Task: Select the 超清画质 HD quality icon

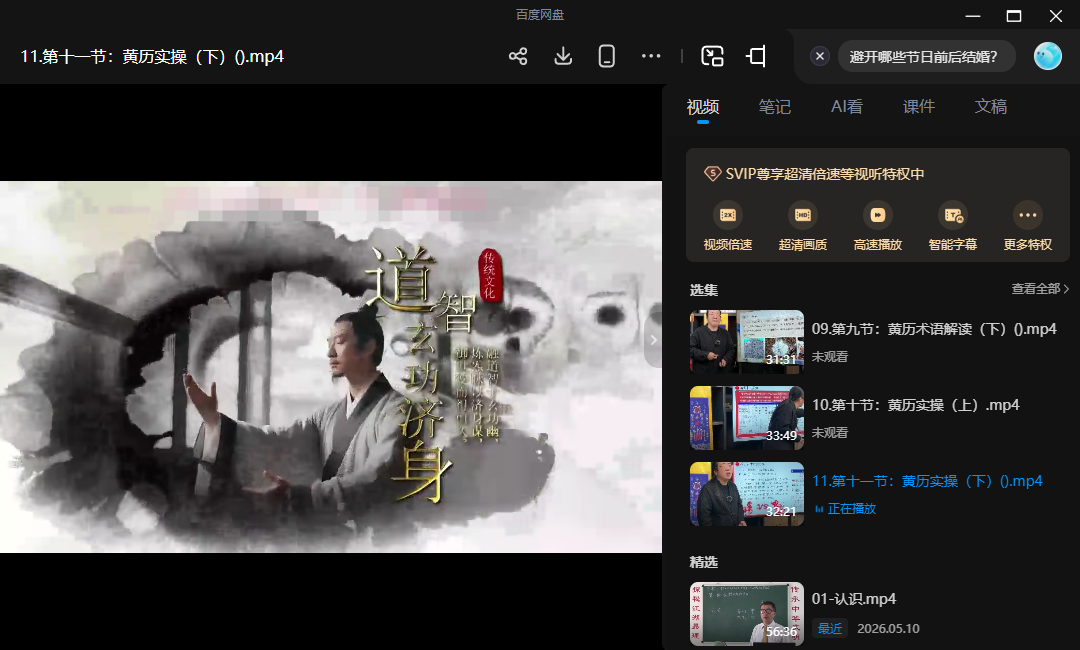Action: 802,215
